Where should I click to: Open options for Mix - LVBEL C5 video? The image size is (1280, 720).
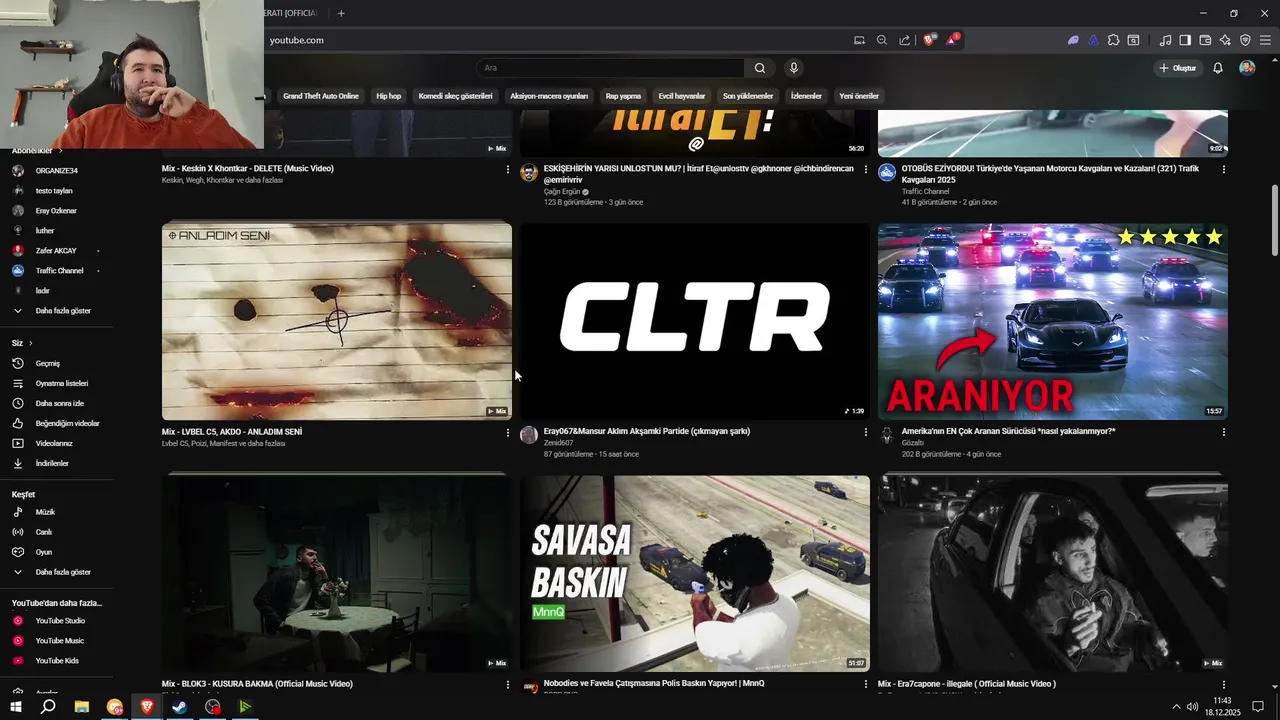[x=508, y=432]
